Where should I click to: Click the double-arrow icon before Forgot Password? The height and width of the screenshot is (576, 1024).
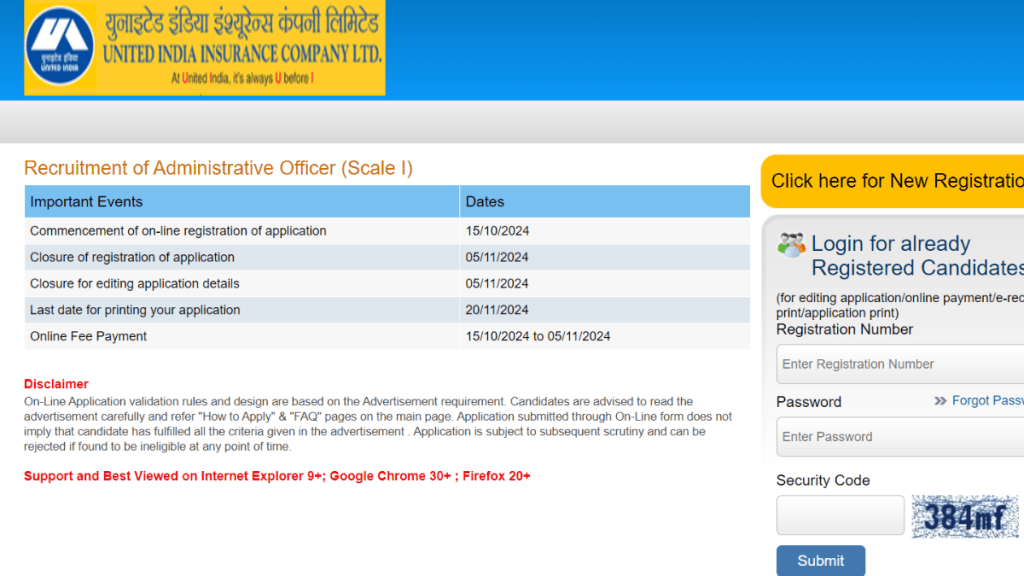click(940, 401)
